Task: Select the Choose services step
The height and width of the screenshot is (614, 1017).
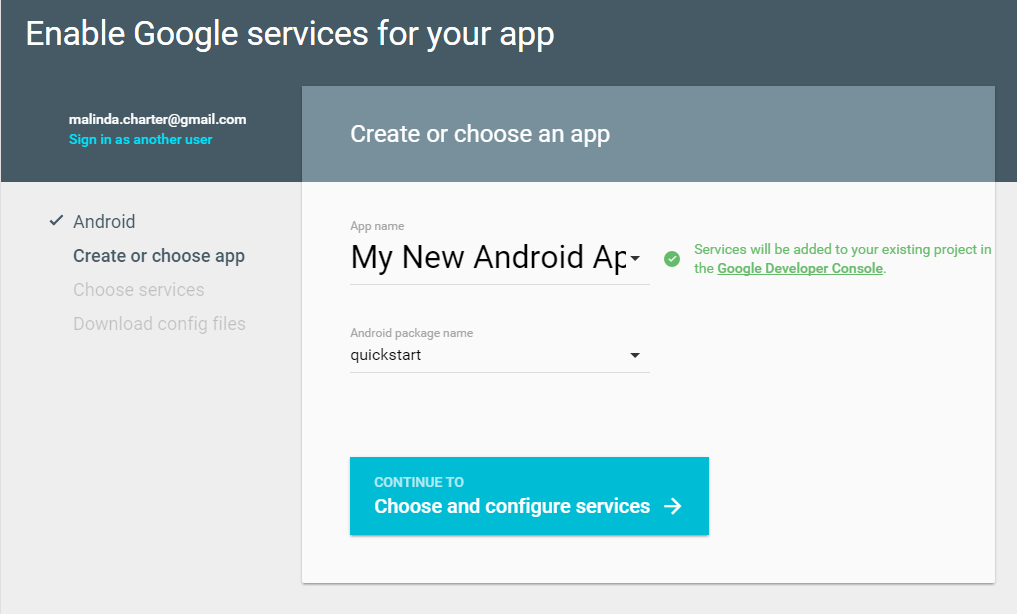Action: click(x=139, y=290)
